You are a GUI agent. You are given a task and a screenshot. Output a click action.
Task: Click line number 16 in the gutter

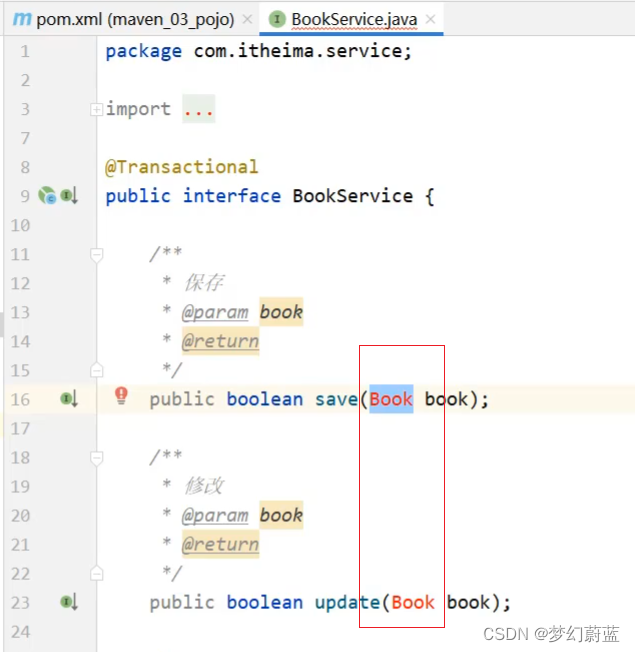[20, 400]
